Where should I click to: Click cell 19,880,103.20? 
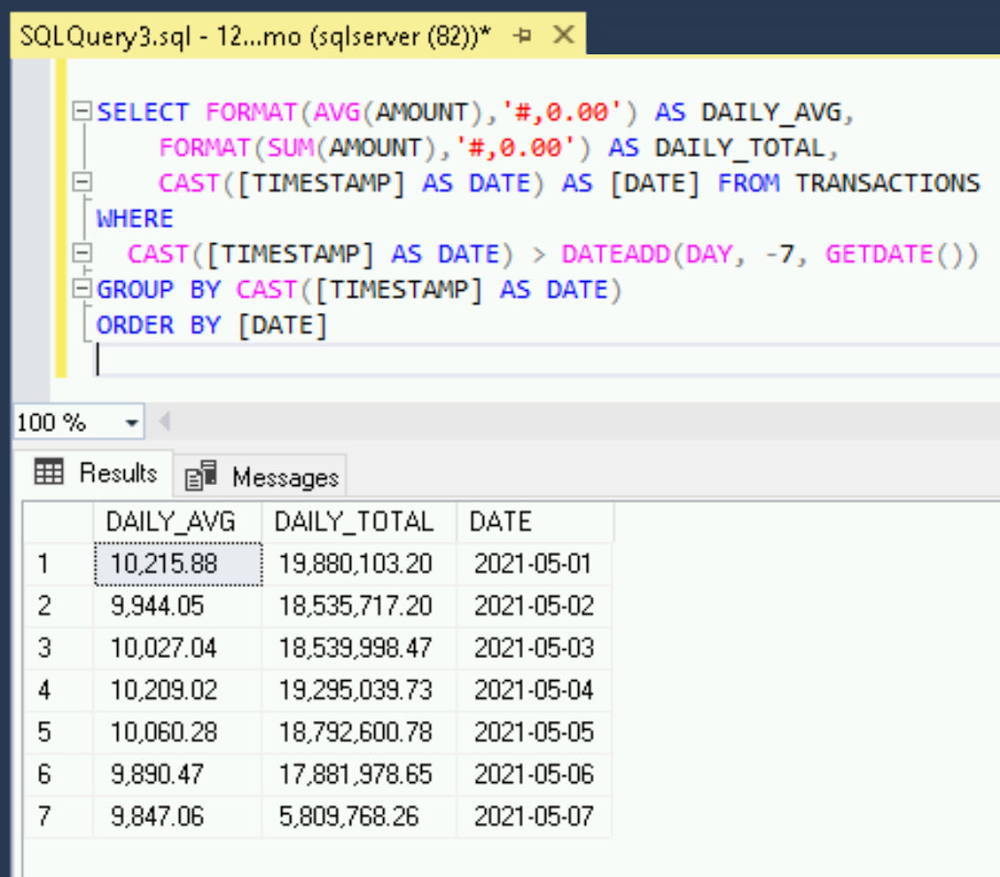[359, 564]
